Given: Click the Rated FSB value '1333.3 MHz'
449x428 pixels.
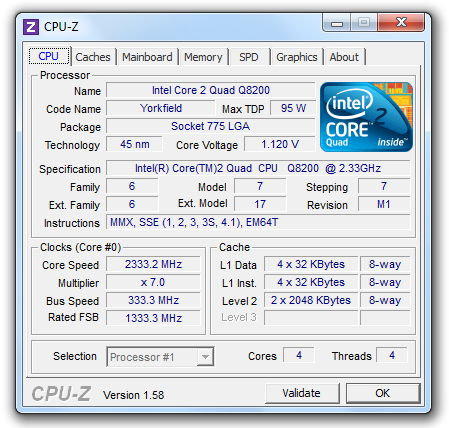Looking at the screenshot, I should (153, 318).
